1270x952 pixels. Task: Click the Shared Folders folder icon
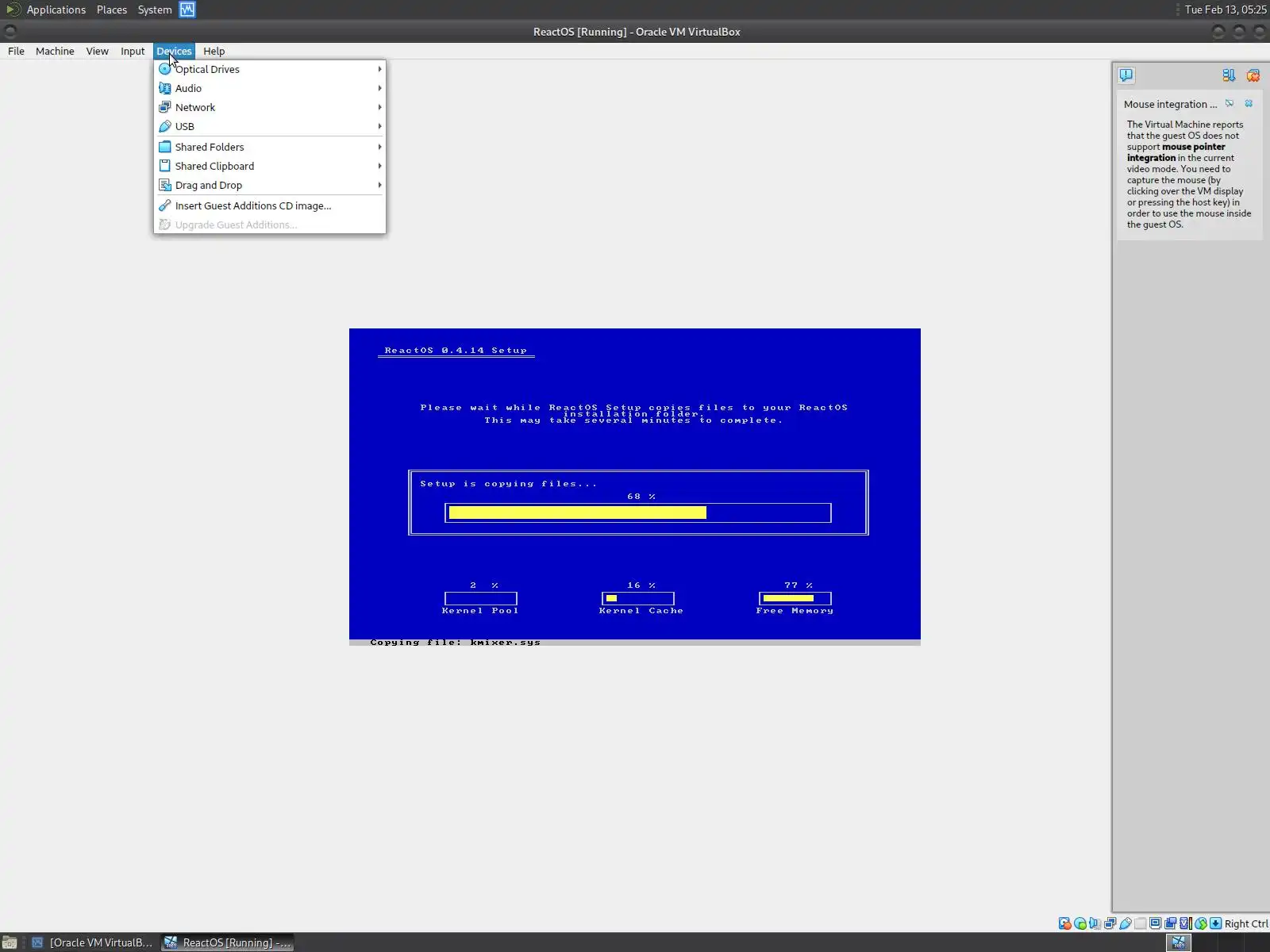click(x=165, y=147)
